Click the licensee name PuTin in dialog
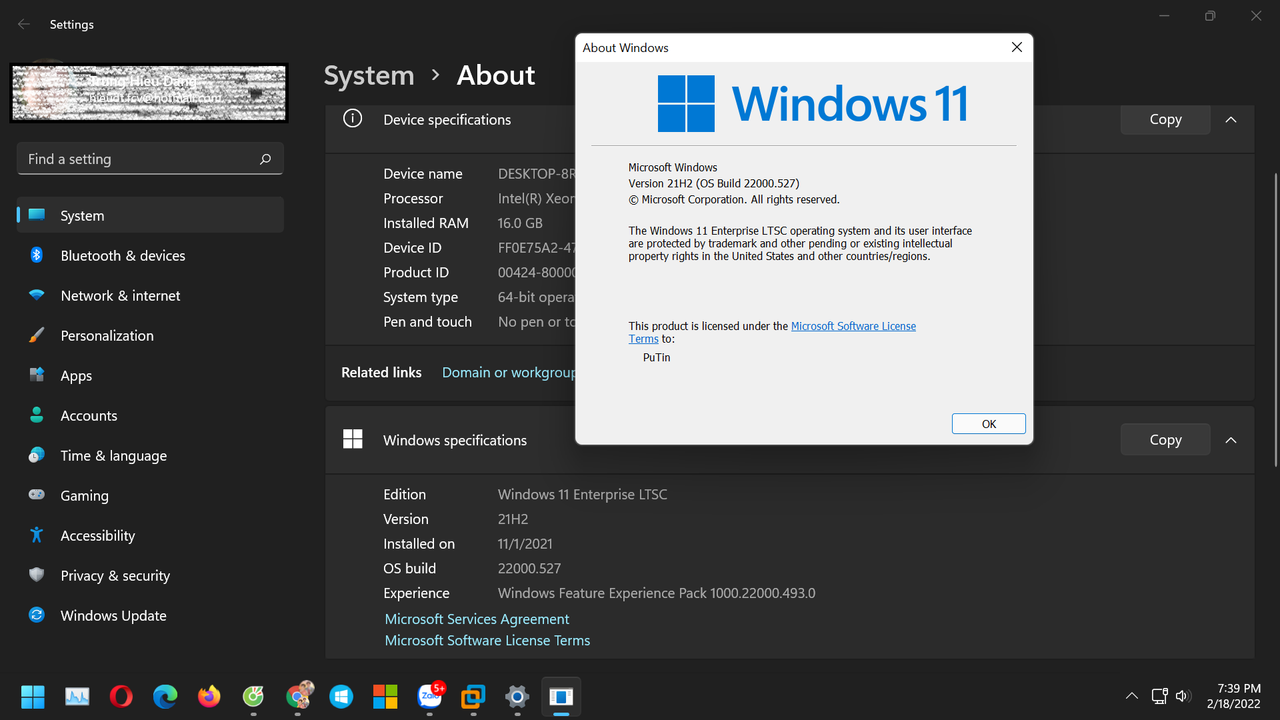Screen dimensions: 1280x720 pos(656,357)
